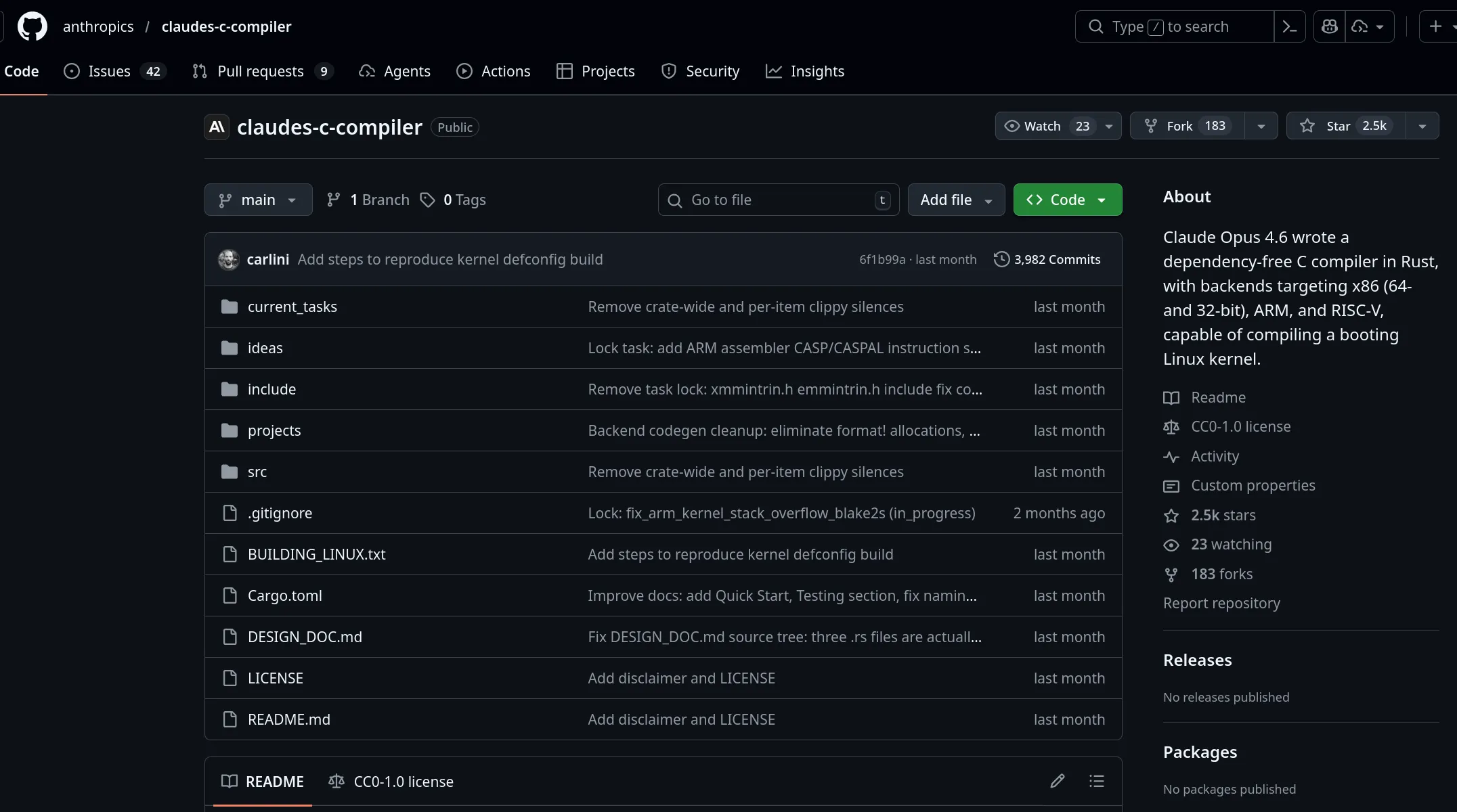
Task: Open the command palette terminal icon
Action: pyautogui.click(x=1290, y=26)
